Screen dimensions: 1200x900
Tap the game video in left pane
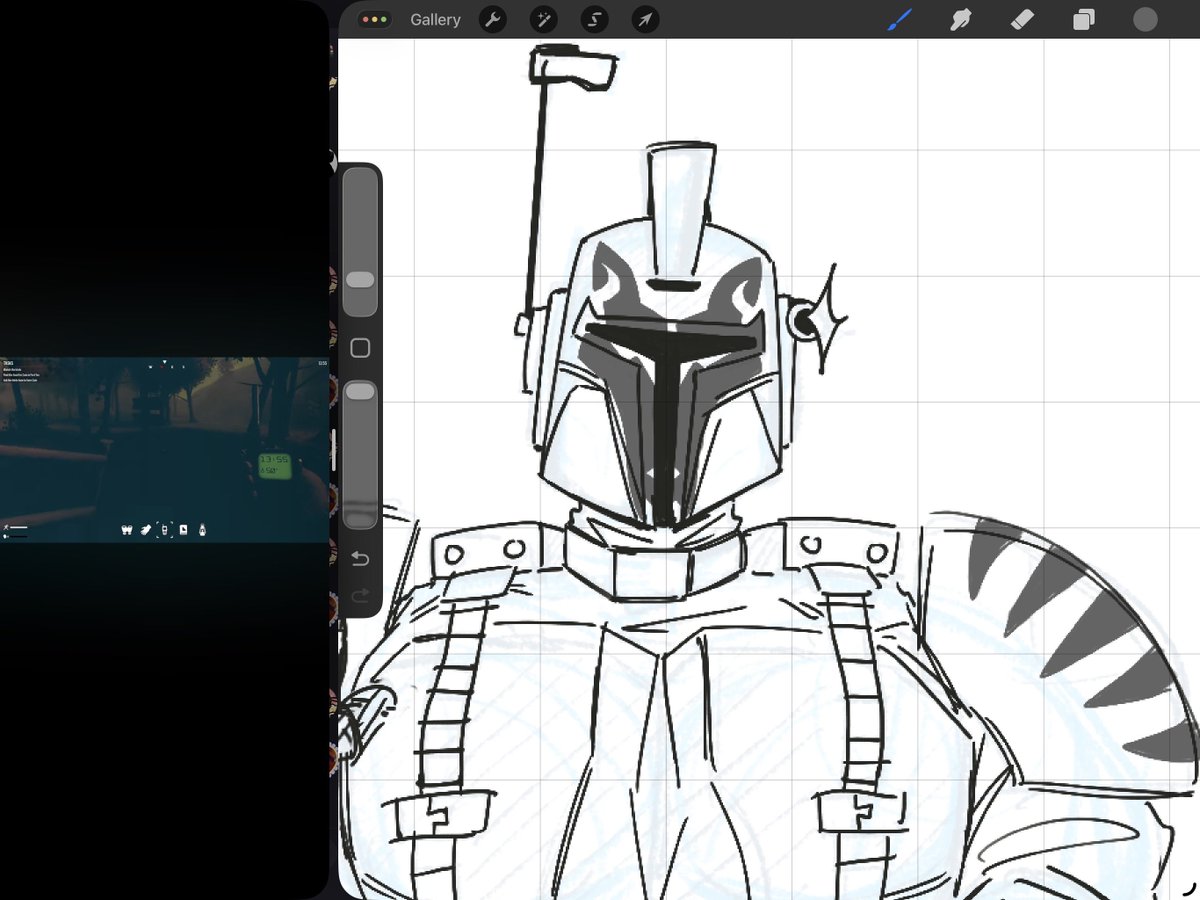click(164, 450)
